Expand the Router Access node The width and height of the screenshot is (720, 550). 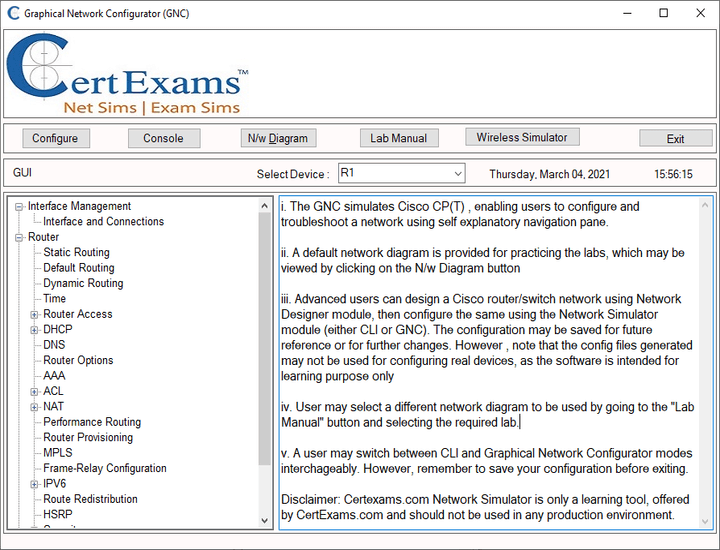pos(34,315)
